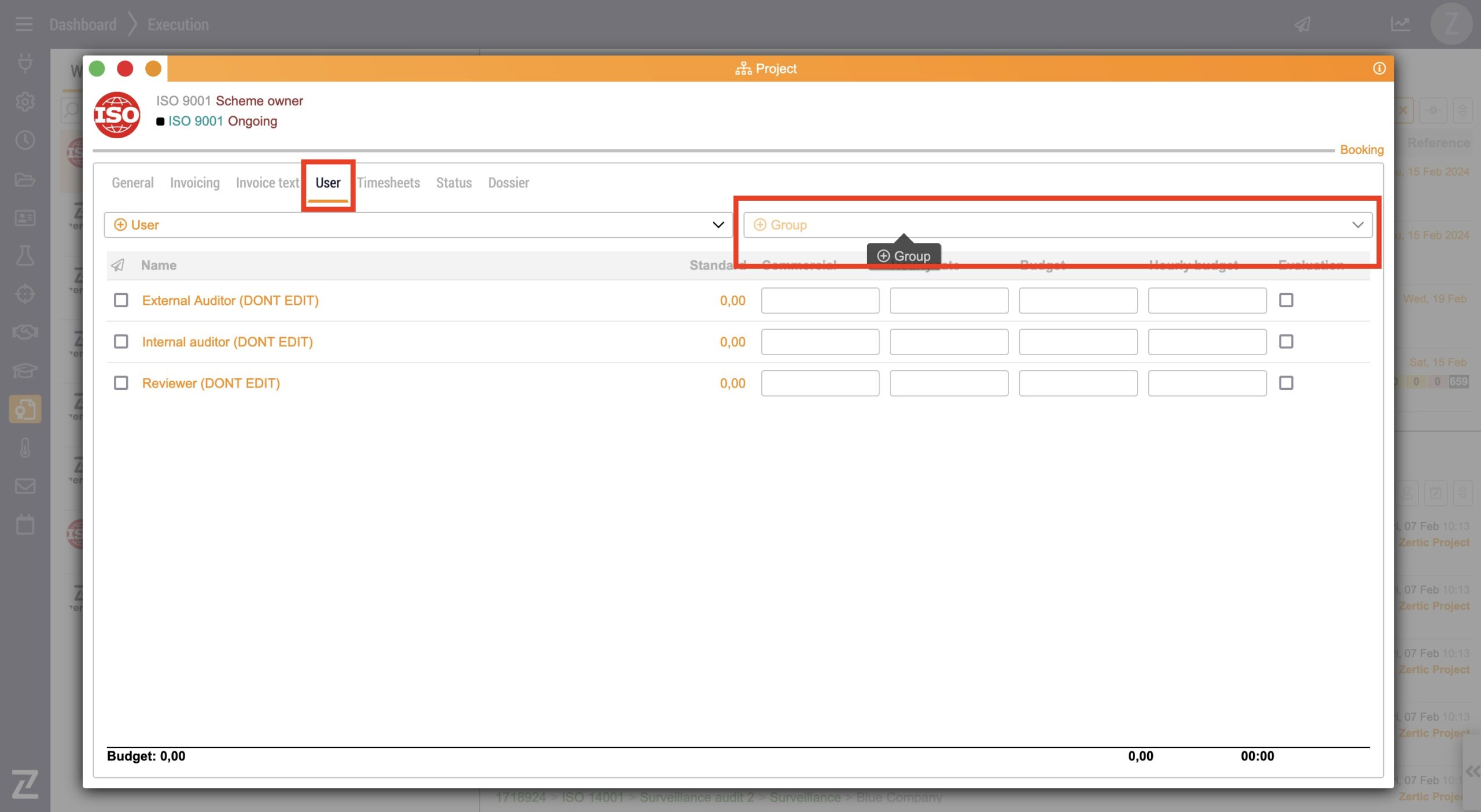Tick the Internal auditor row checkbox

121,342
